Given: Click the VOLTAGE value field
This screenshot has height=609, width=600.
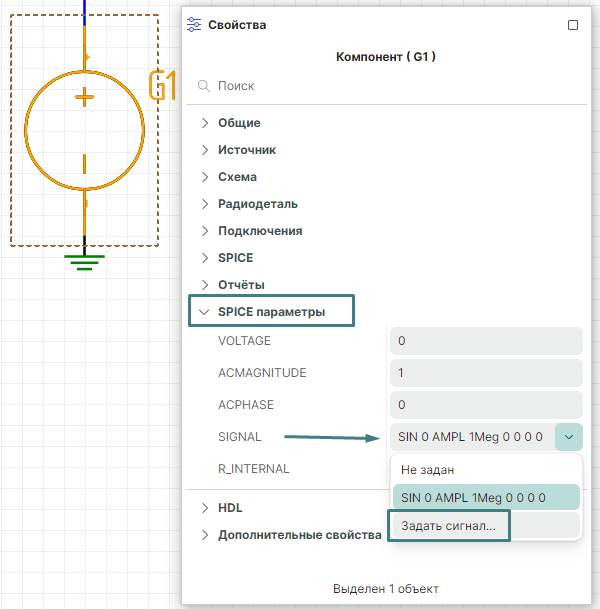Looking at the screenshot, I should point(486,341).
